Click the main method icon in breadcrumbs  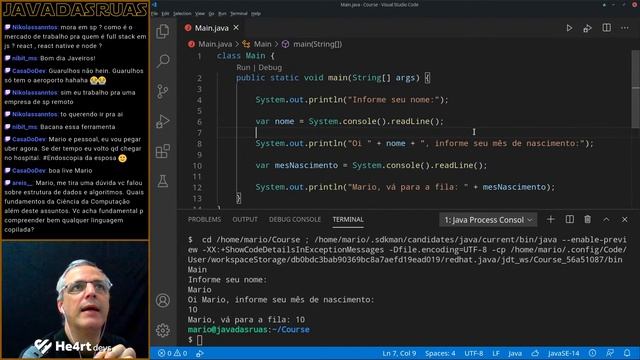click(285, 44)
